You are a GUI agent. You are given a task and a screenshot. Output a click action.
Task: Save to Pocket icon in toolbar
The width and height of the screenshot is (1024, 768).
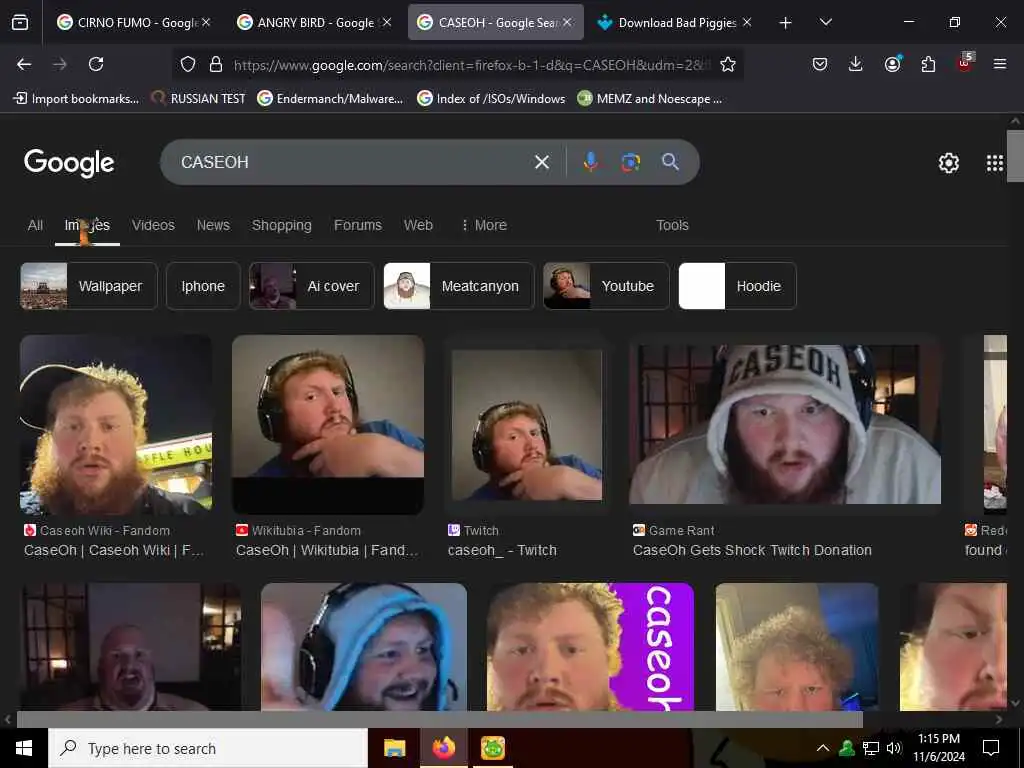(x=820, y=64)
